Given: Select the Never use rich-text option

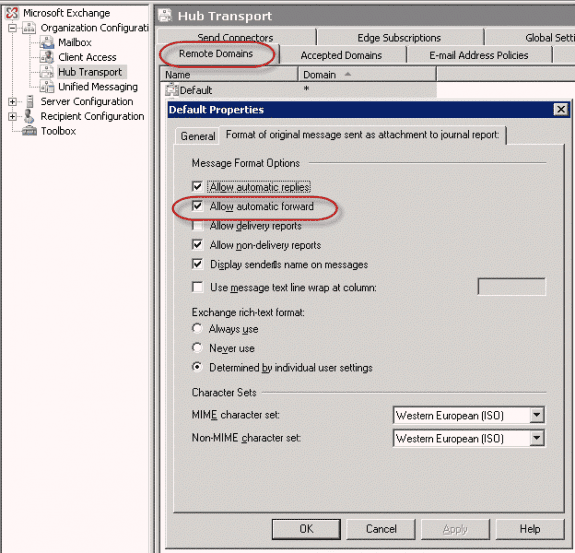Looking at the screenshot, I should click(197, 347).
